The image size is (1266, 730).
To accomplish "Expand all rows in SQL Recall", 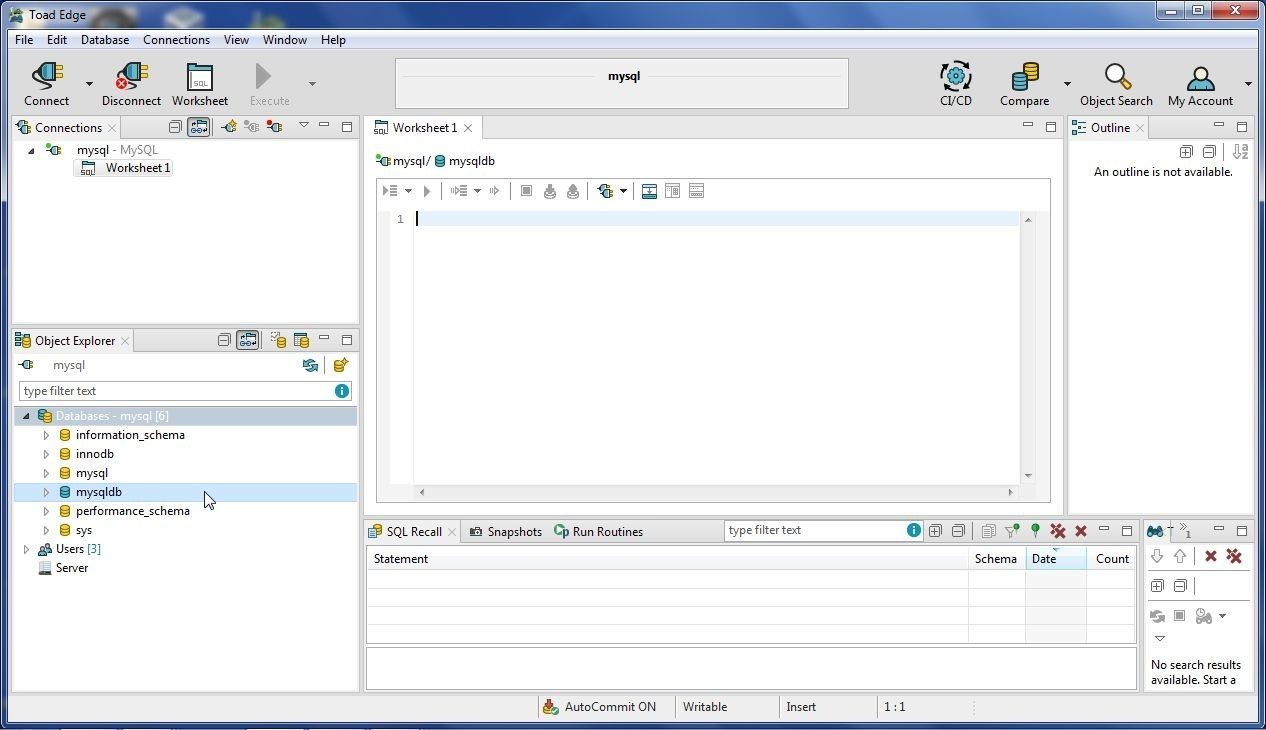I will (935, 531).
